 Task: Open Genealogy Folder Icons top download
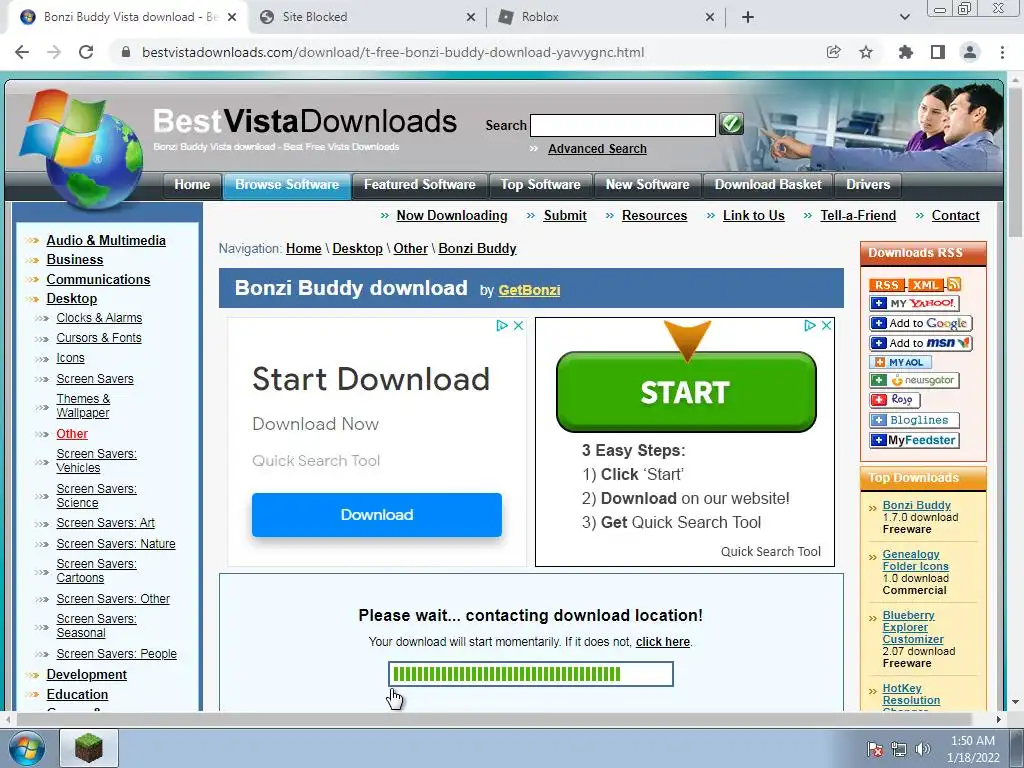point(916,560)
